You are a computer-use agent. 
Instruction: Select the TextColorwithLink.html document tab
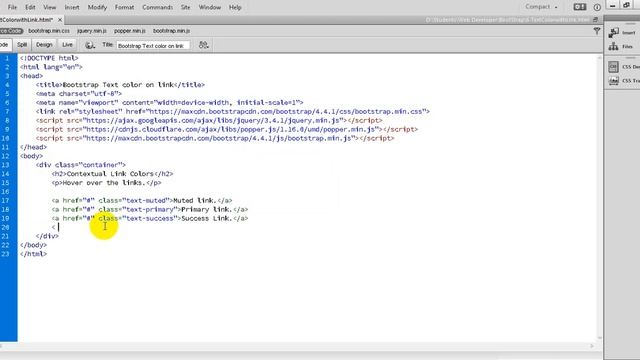pyautogui.click(x=27, y=20)
